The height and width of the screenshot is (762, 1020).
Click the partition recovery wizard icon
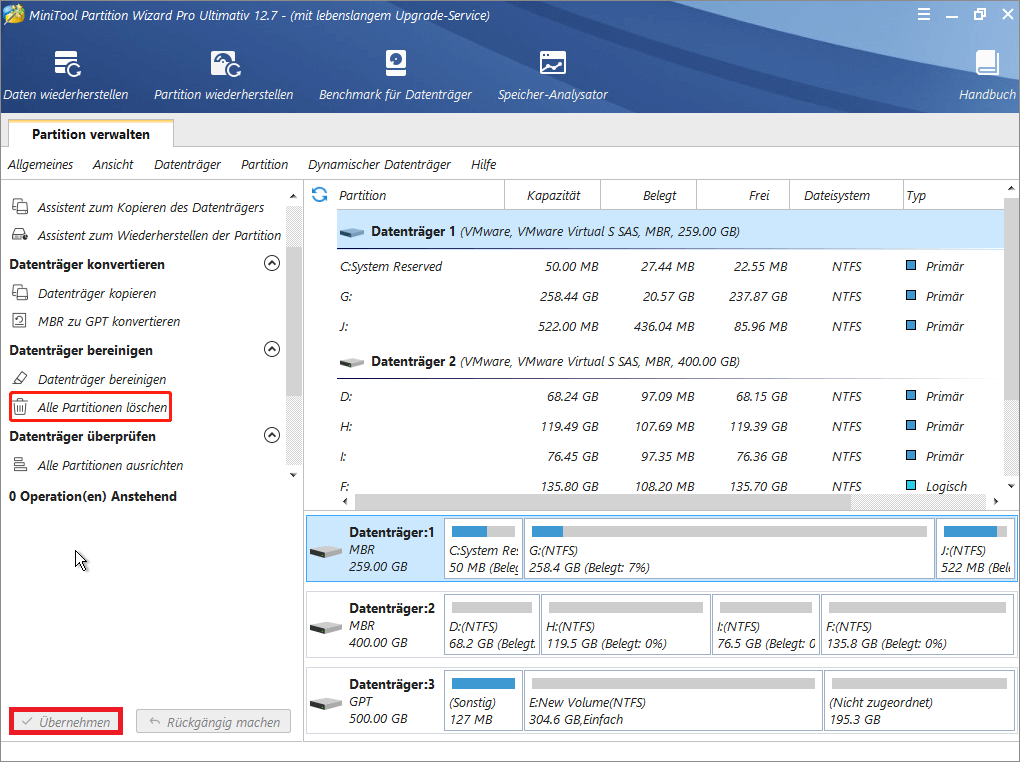pyautogui.click(x=20, y=235)
